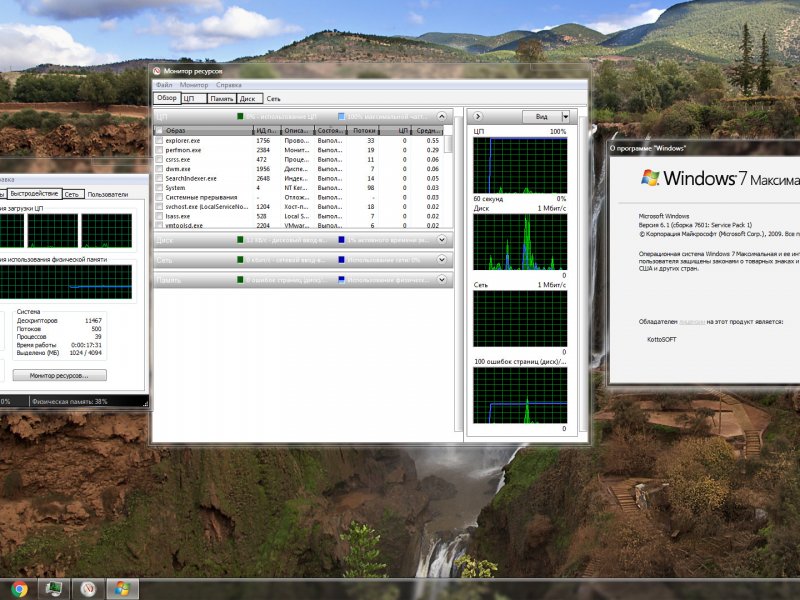This screenshot has height=600, width=800.
Task: Select the "explorer.exe" process name
Action: [x=183, y=140]
